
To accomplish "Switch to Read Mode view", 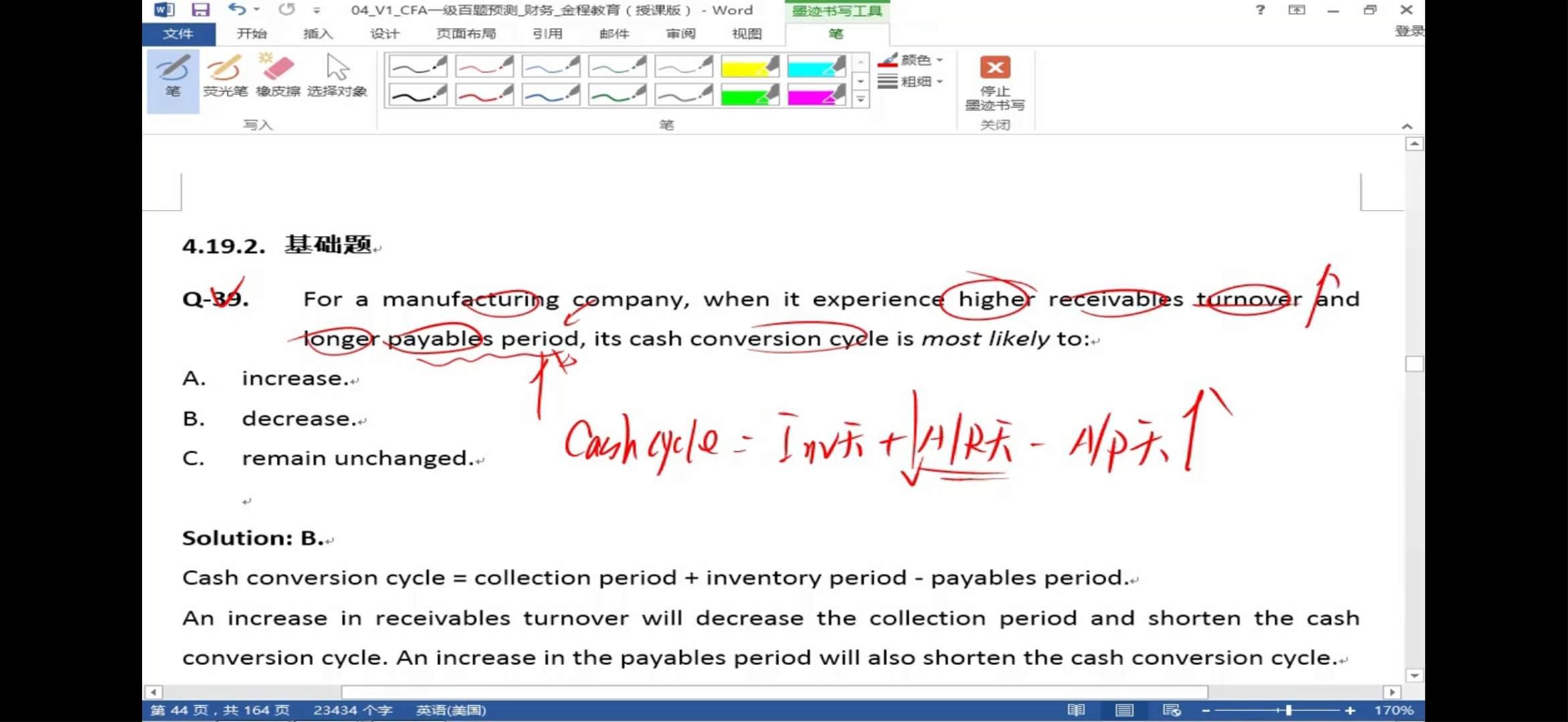I will tap(1076, 710).
